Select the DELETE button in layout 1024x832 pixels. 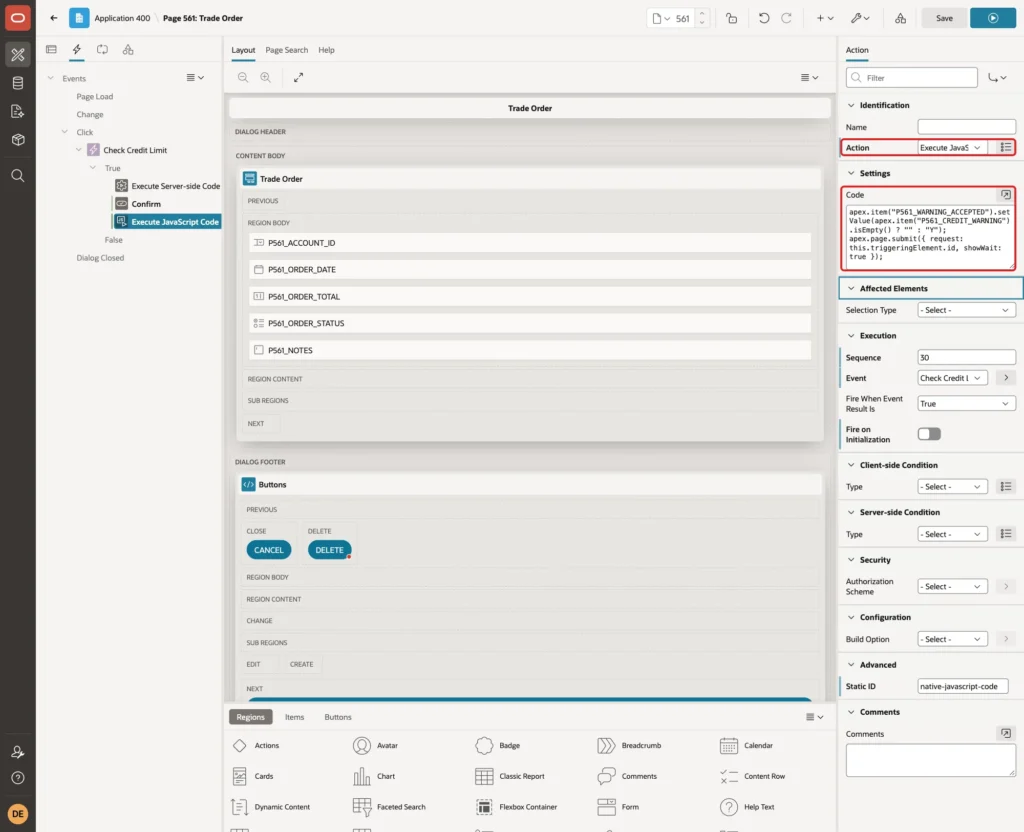tap(329, 550)
